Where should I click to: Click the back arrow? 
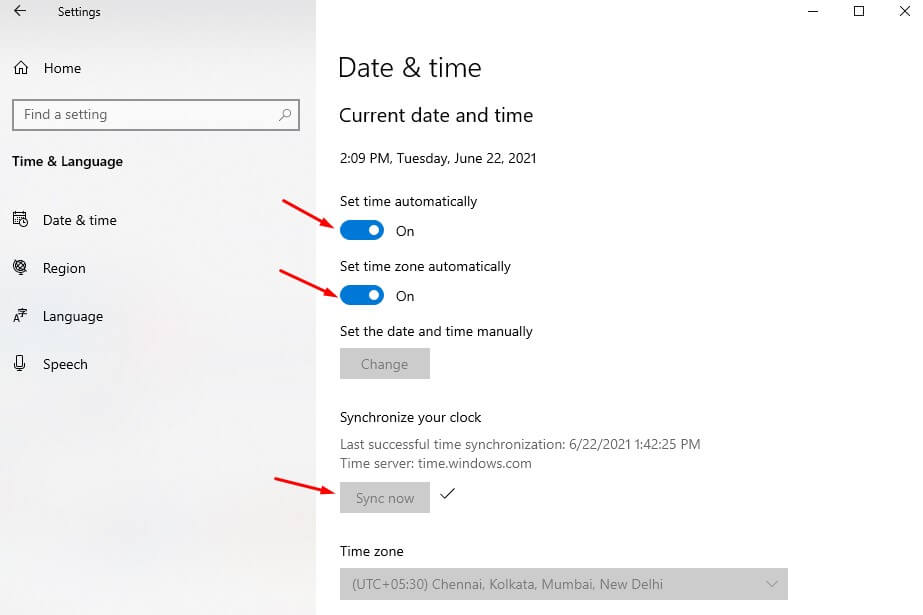[19, 11]
